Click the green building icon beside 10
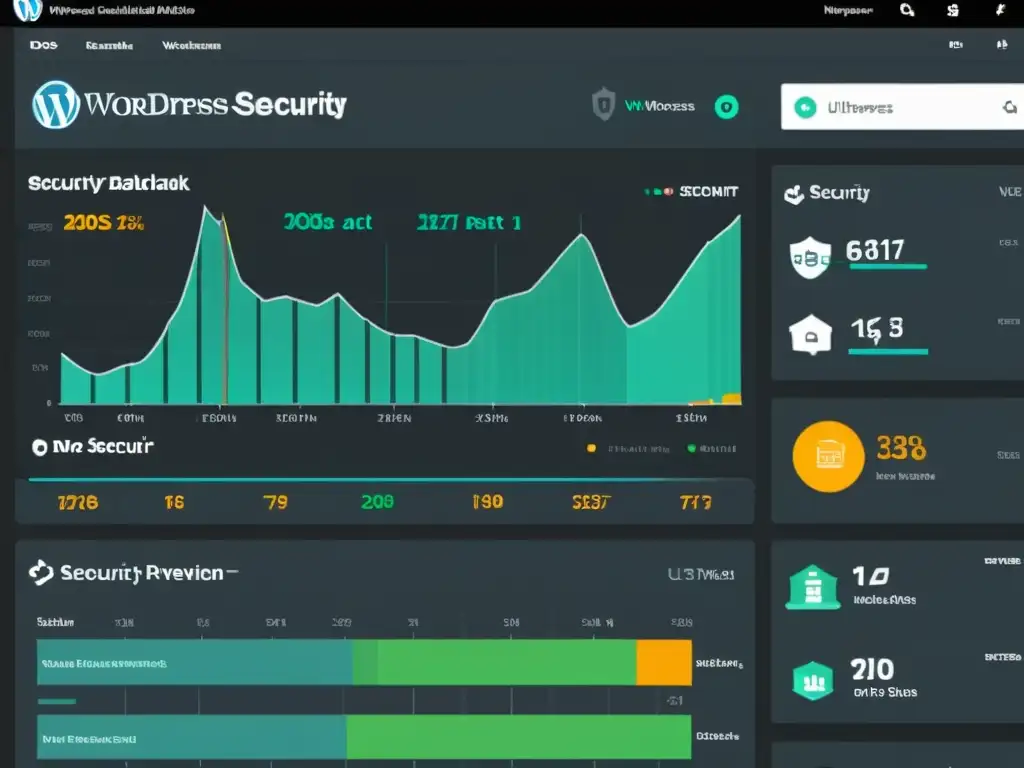 pyautogui.click(x=811, y=587)
